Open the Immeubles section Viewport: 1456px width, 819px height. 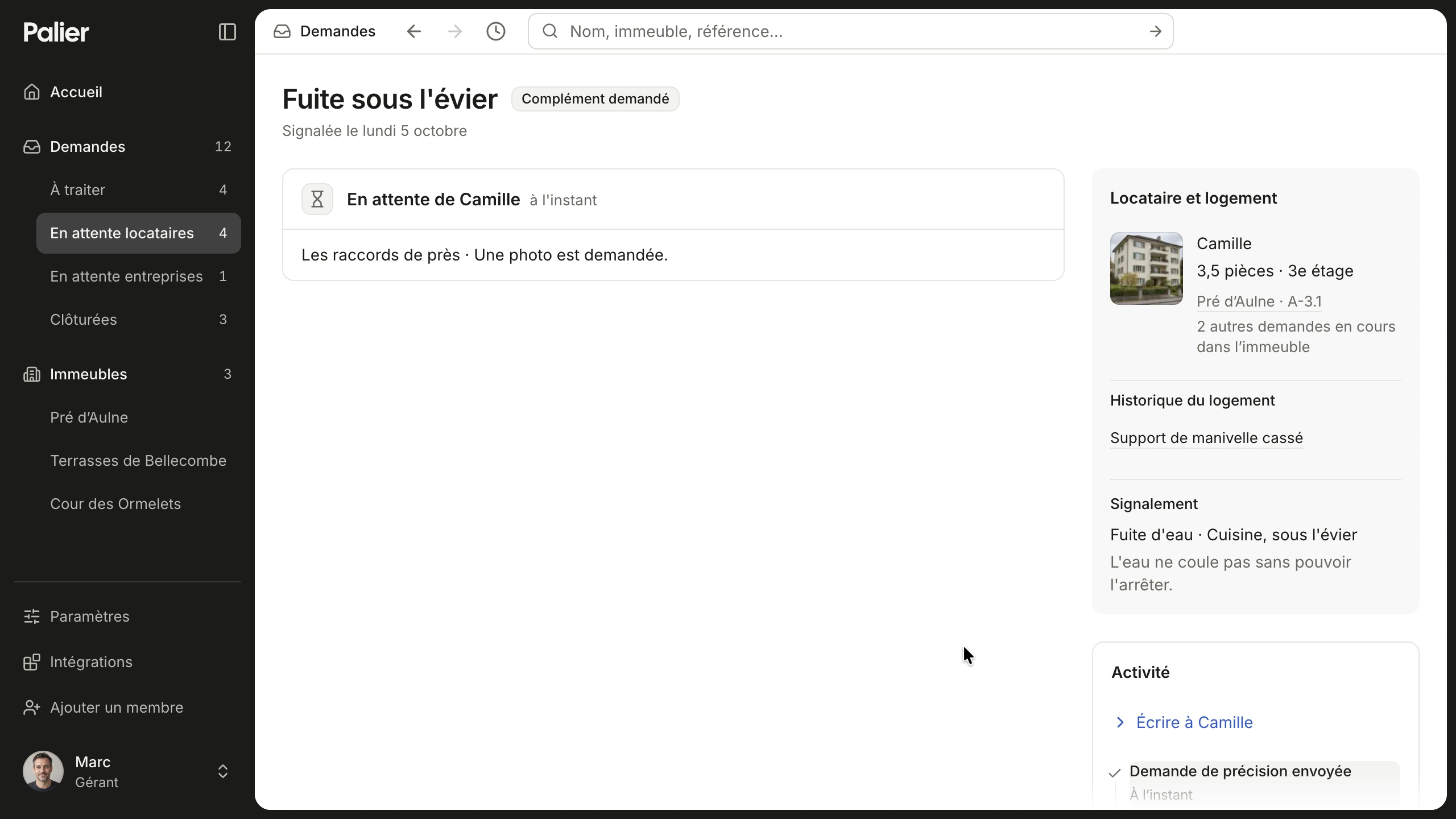click(127, 374)
